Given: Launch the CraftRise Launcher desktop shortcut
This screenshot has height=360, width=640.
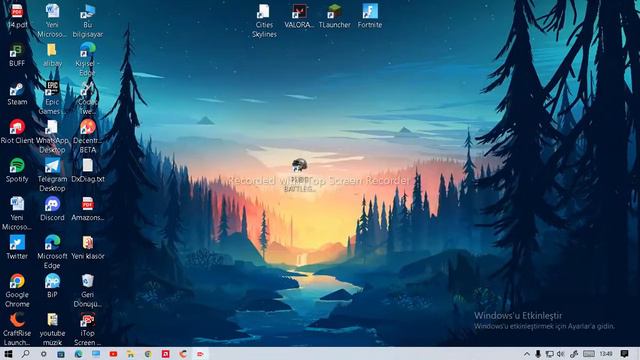Looking at the screenshot, I should point(17,329).
